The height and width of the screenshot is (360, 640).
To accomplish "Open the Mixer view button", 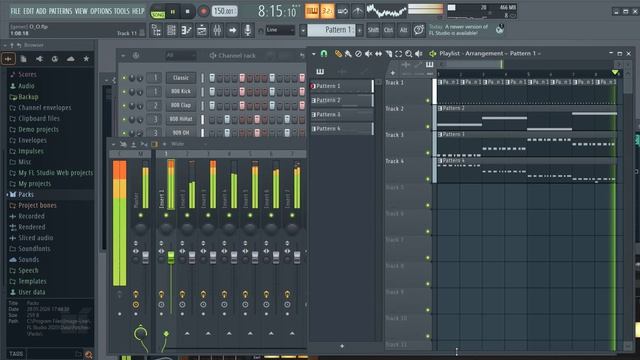I will [x=217, y=30].
